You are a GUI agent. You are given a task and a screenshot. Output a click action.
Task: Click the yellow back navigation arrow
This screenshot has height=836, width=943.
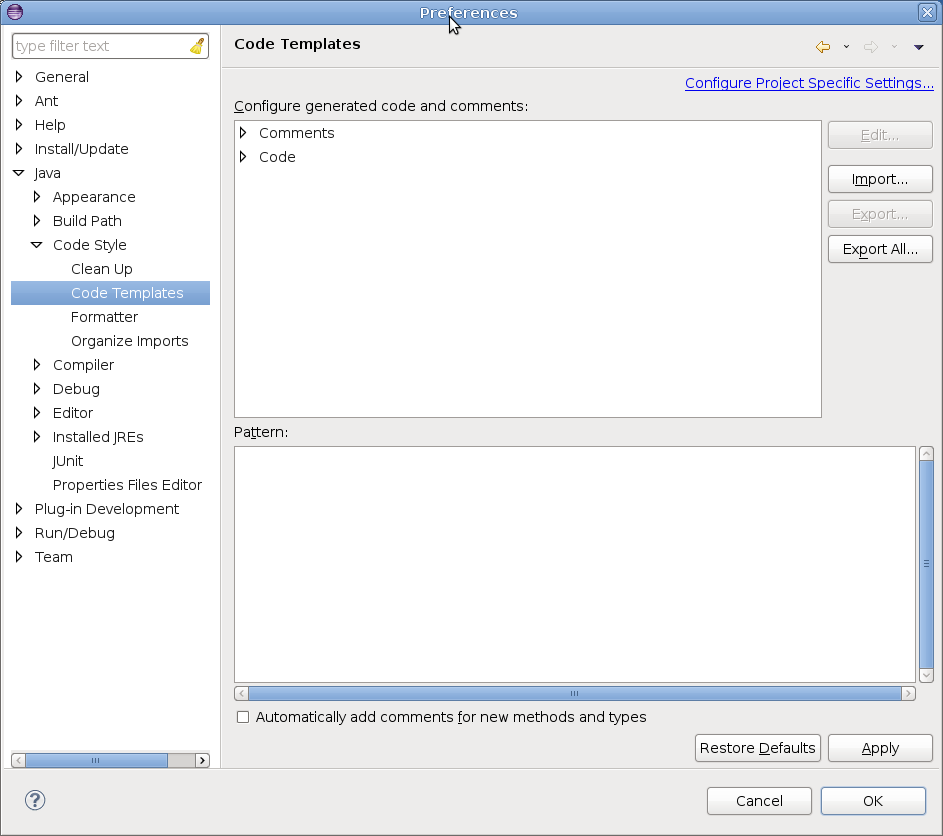coord(823,47)
